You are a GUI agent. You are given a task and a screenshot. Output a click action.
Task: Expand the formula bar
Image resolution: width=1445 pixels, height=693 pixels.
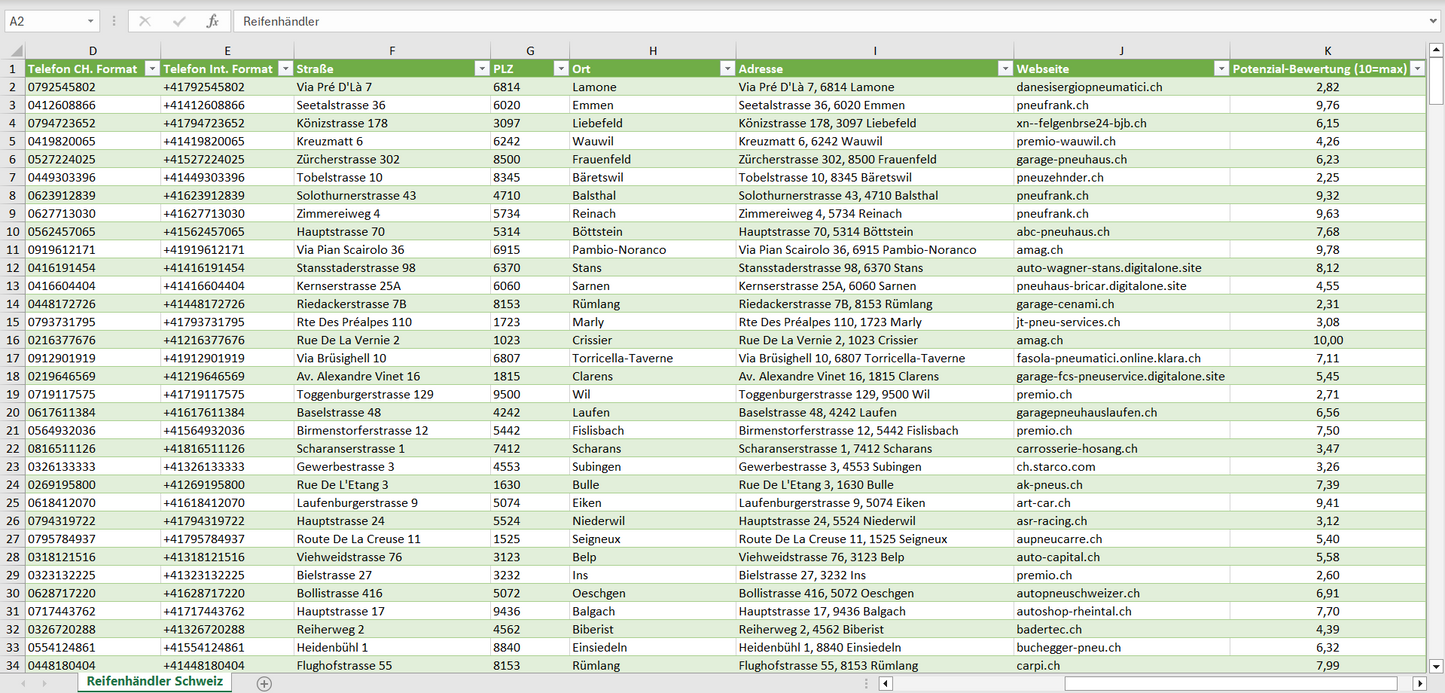(x=1434, y=21)
